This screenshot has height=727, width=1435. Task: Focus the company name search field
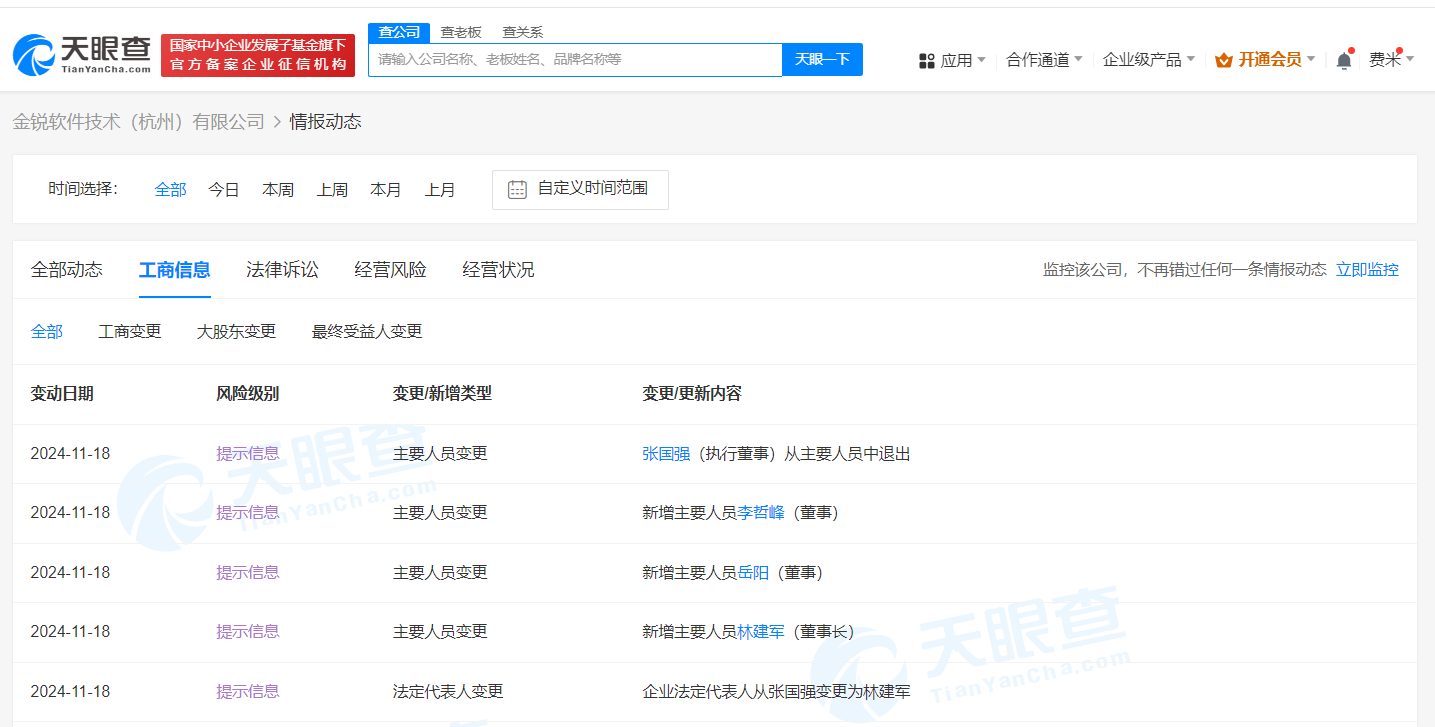(x=575, y=59)
